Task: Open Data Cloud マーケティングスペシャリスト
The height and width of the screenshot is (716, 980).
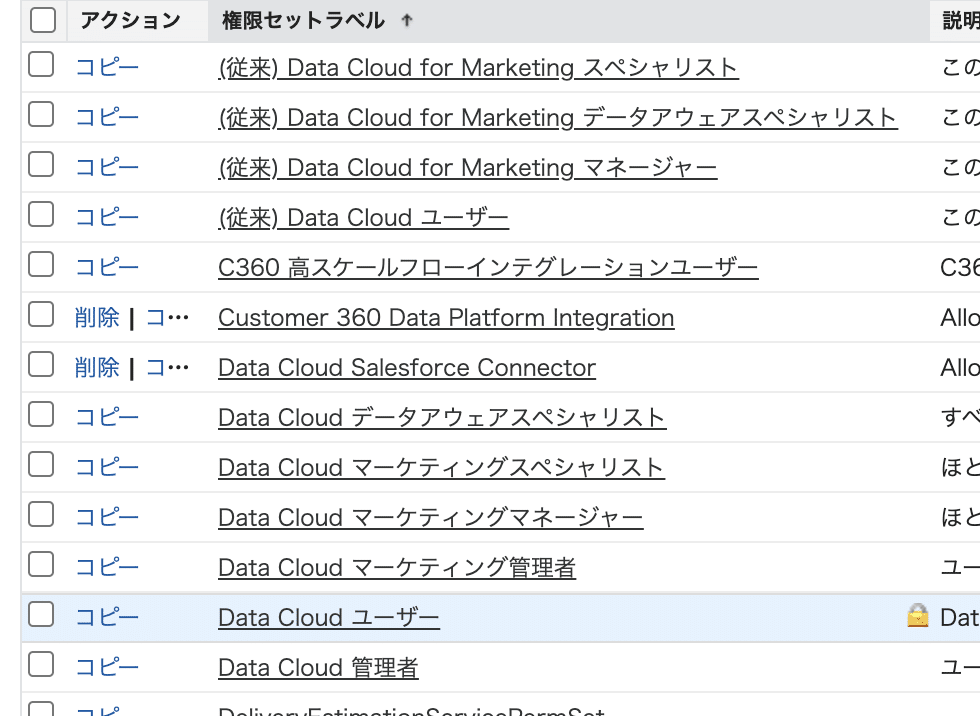Action: pos(441,467)
